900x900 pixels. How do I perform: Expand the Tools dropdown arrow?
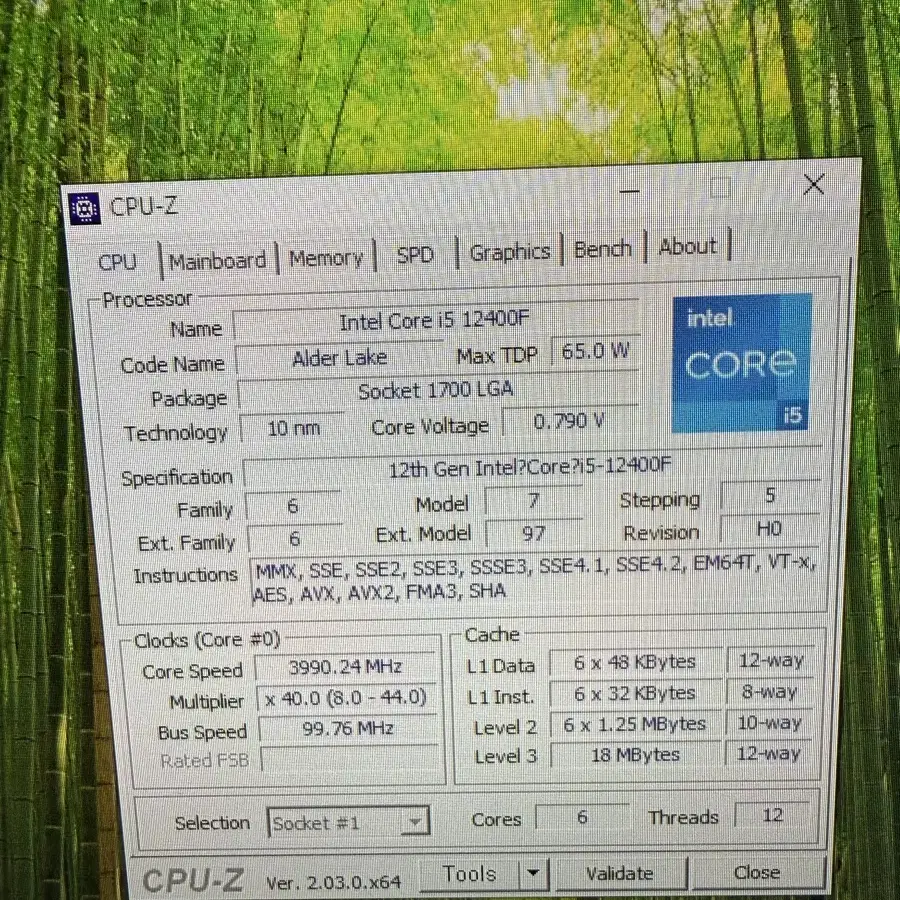533,873
